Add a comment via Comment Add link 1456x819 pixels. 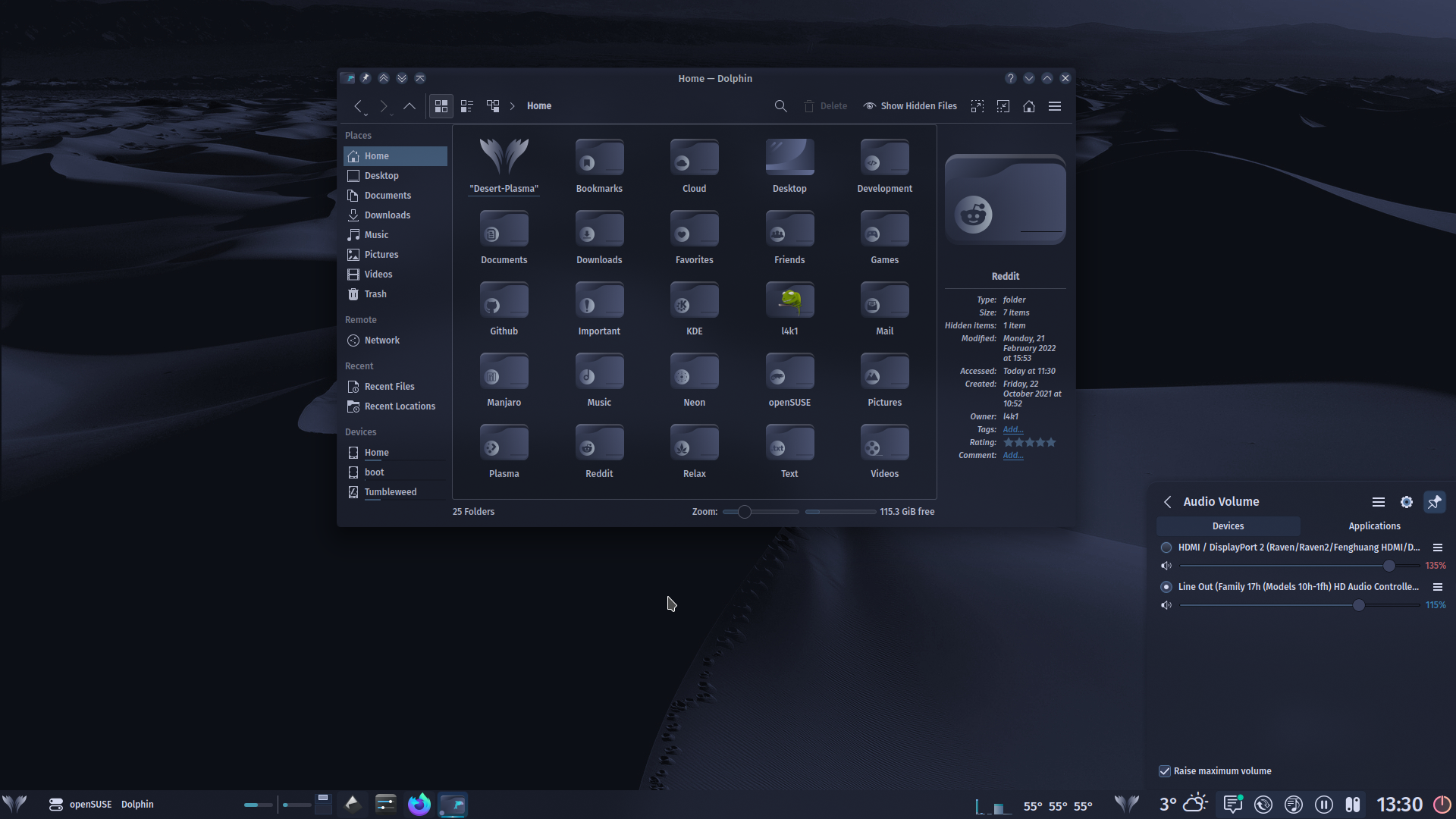point(1013,456)
